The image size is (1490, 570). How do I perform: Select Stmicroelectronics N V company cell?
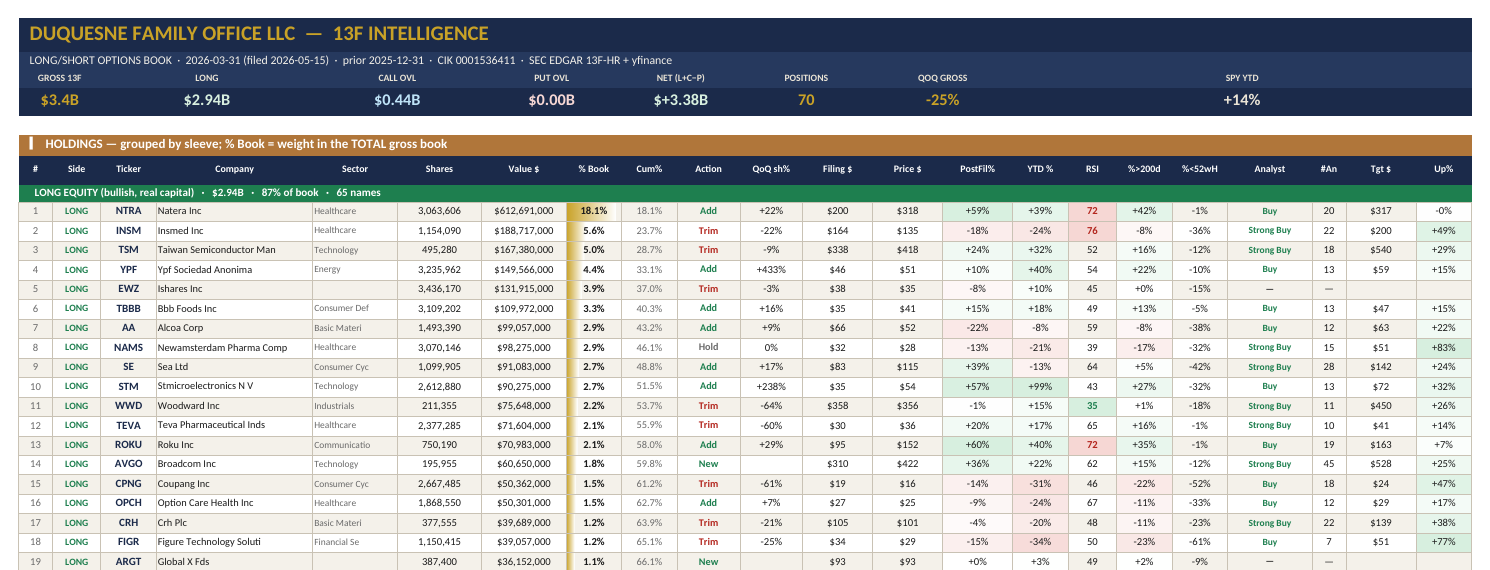(233, 386)
